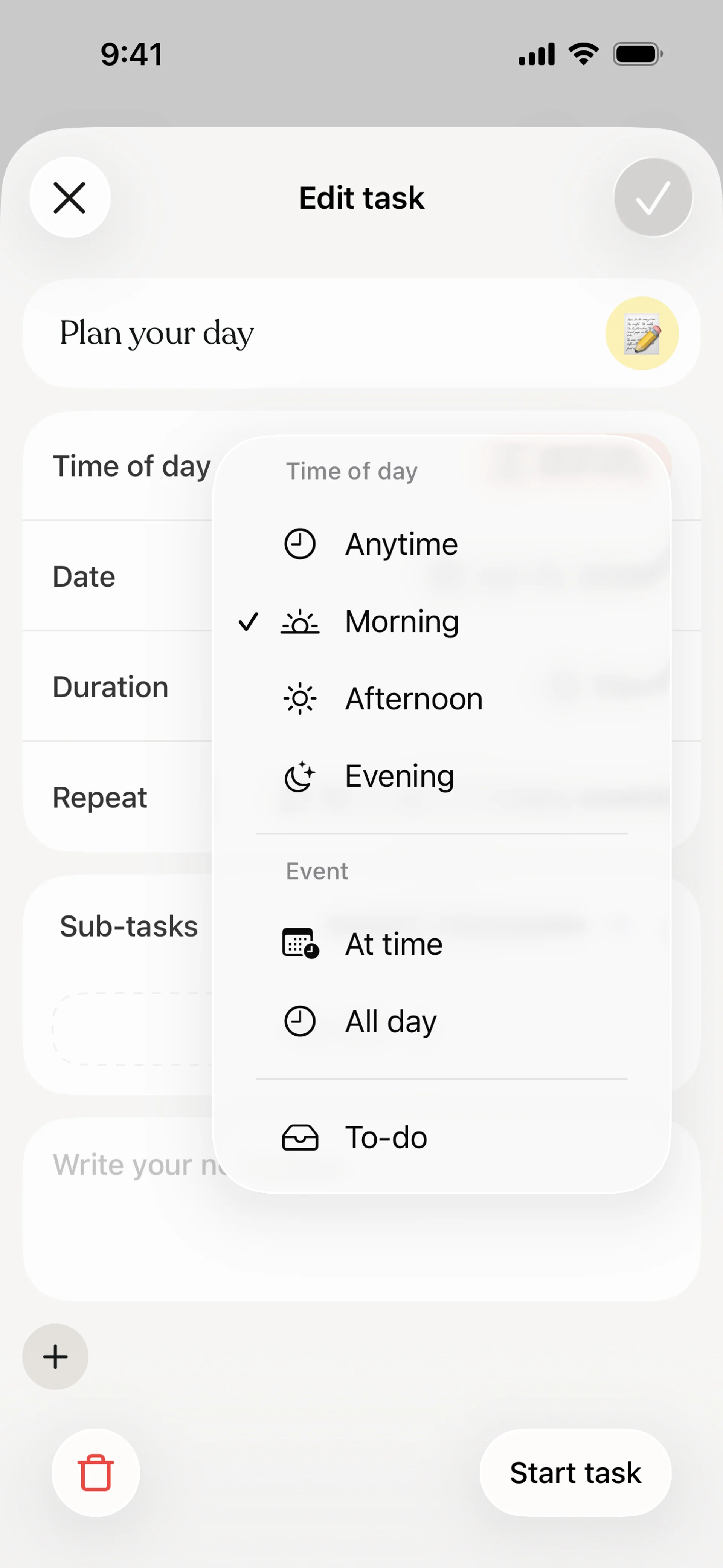The image size is (723, 1568).
Task: Click the To-do inbox tray icon
Action: click(300, 1137)
